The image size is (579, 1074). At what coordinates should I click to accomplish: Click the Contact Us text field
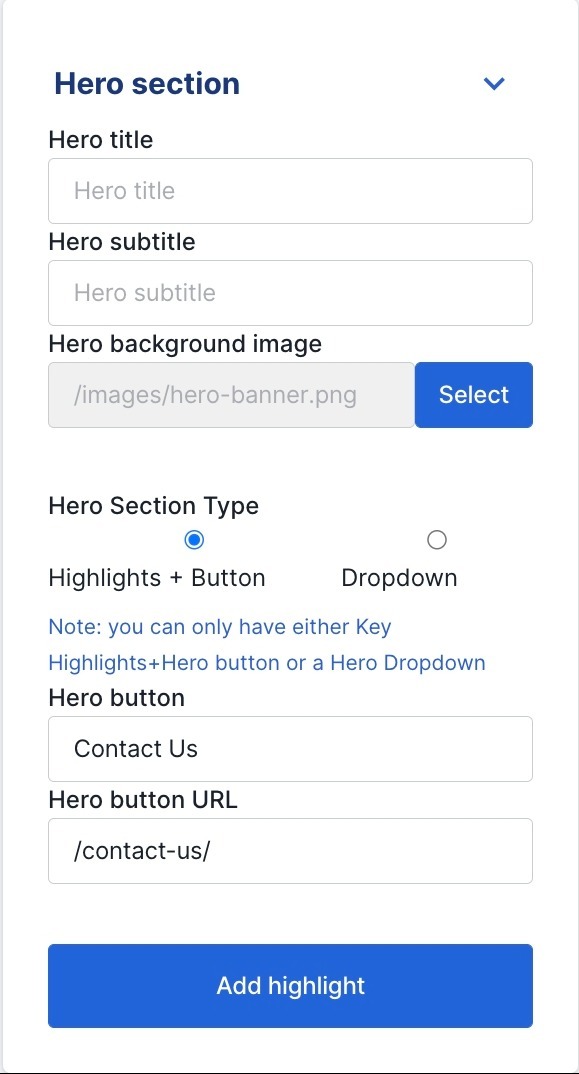(291, 749)
